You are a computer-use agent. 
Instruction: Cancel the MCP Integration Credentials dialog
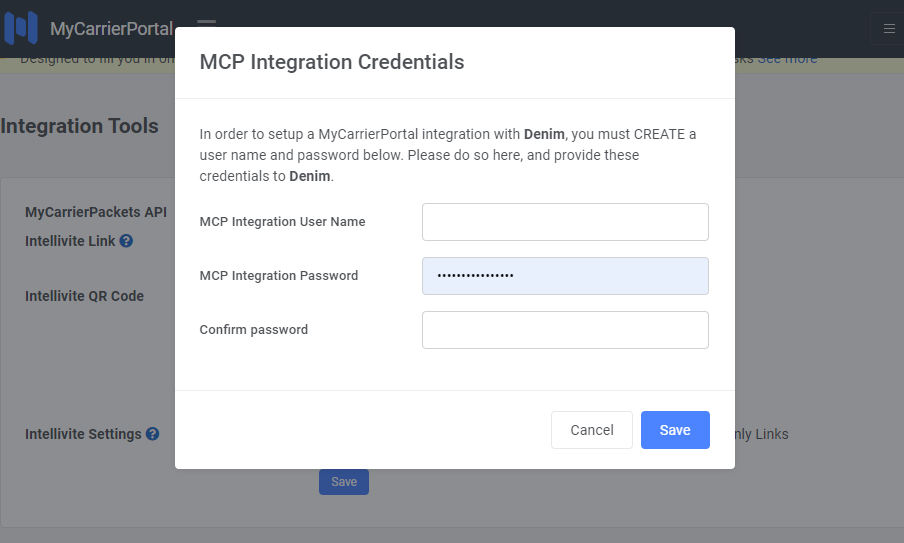click(592, 430)
